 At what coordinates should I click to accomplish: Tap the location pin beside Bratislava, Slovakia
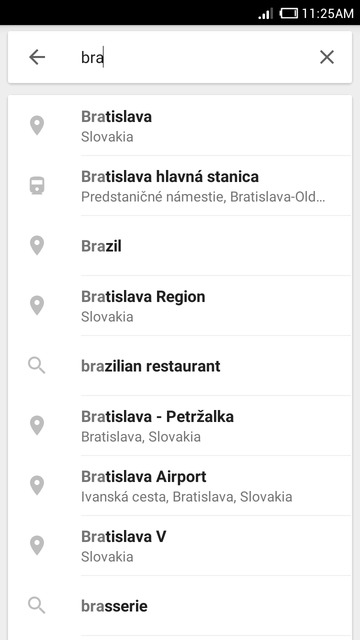pos(37,125)
